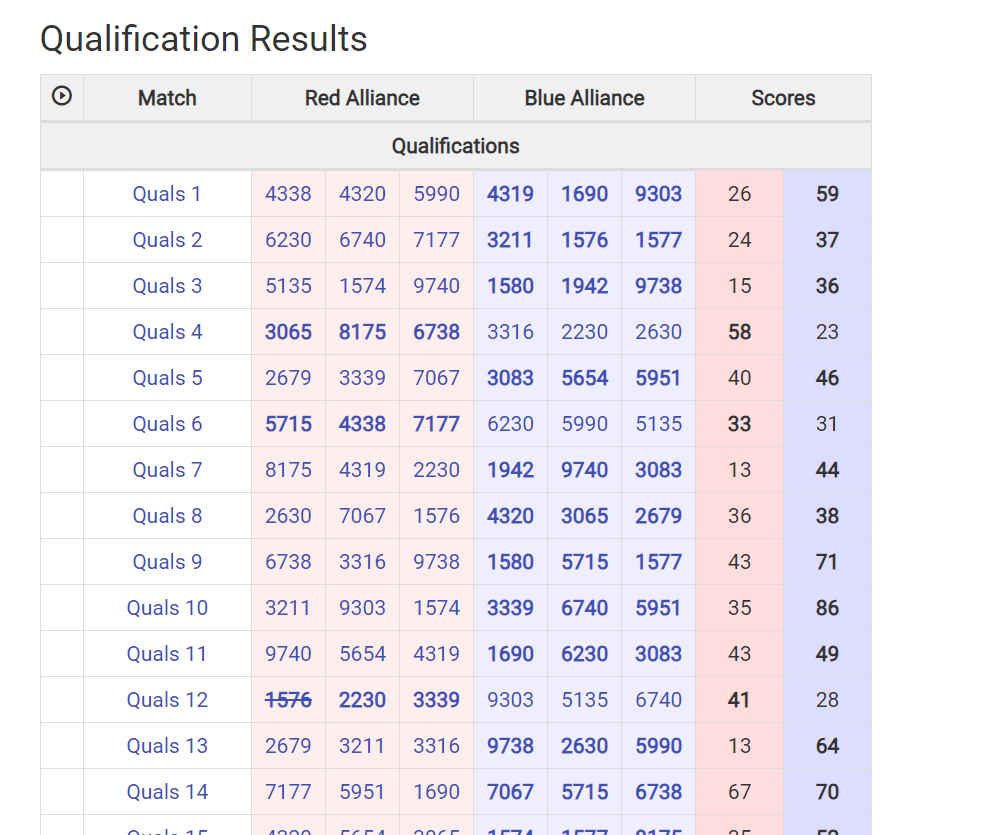Click the Blue Alliance column header
This screenshot has height=835, width=1001.
click(584, 98)
